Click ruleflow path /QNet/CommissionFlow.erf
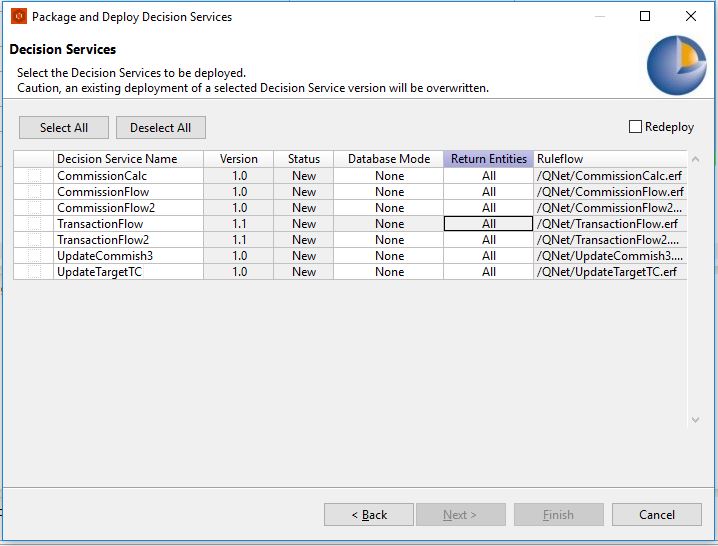 (610, 192)
